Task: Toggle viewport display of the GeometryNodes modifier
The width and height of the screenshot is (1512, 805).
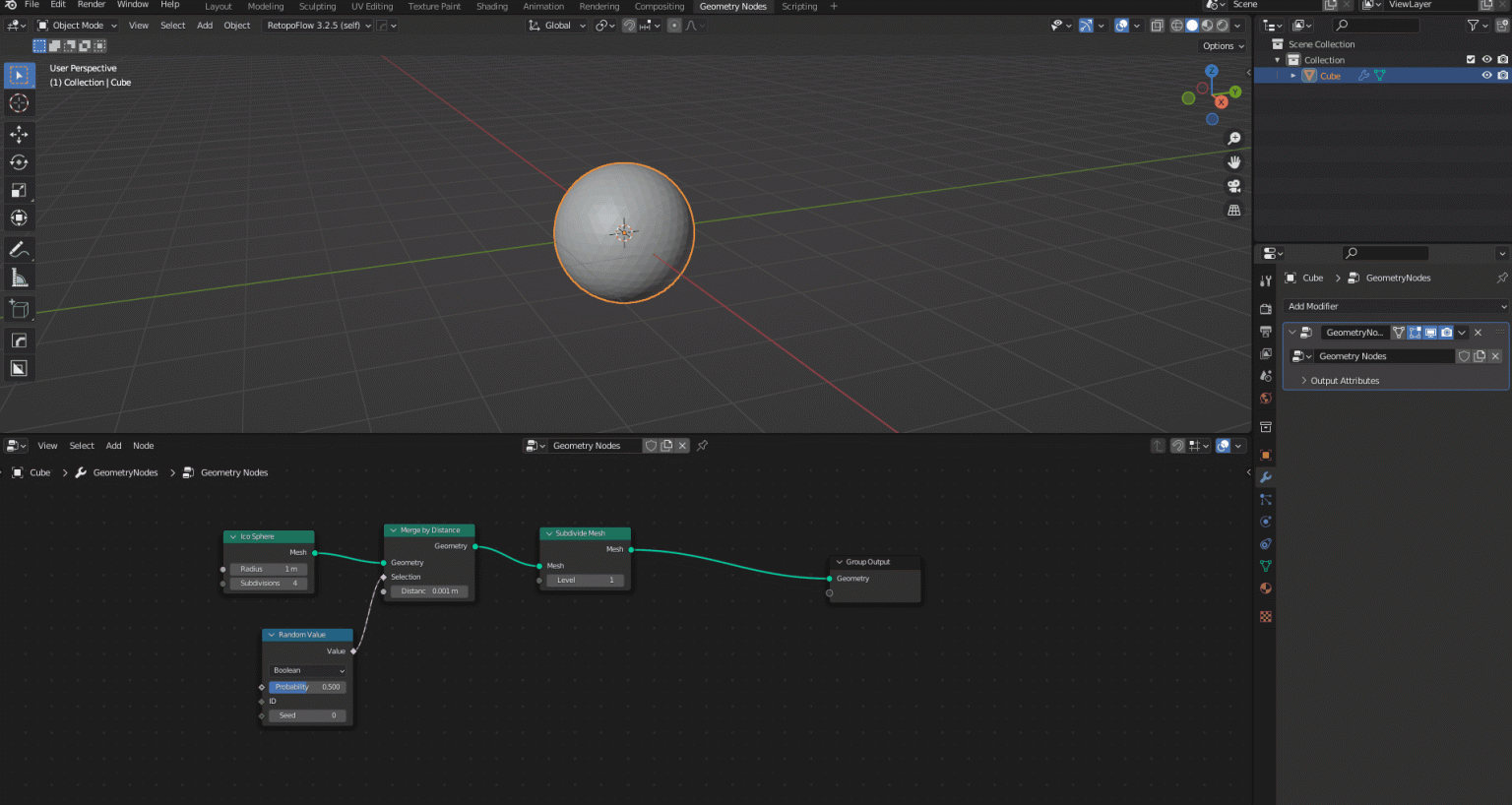Action: (x=1430, y=333)
